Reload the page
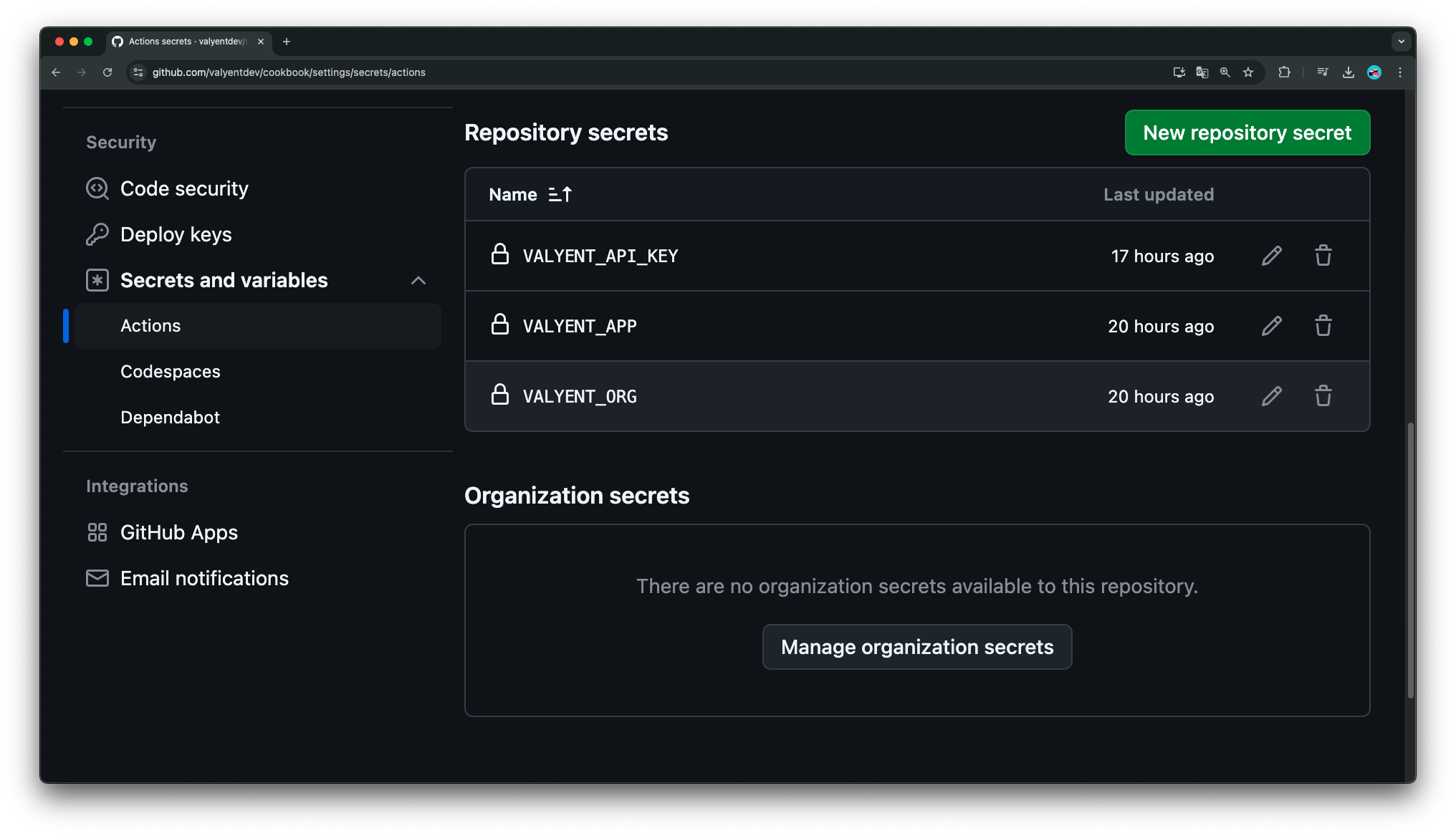Image resolution: width=1456 pixels, height=836 pixels. click(107, 72)
